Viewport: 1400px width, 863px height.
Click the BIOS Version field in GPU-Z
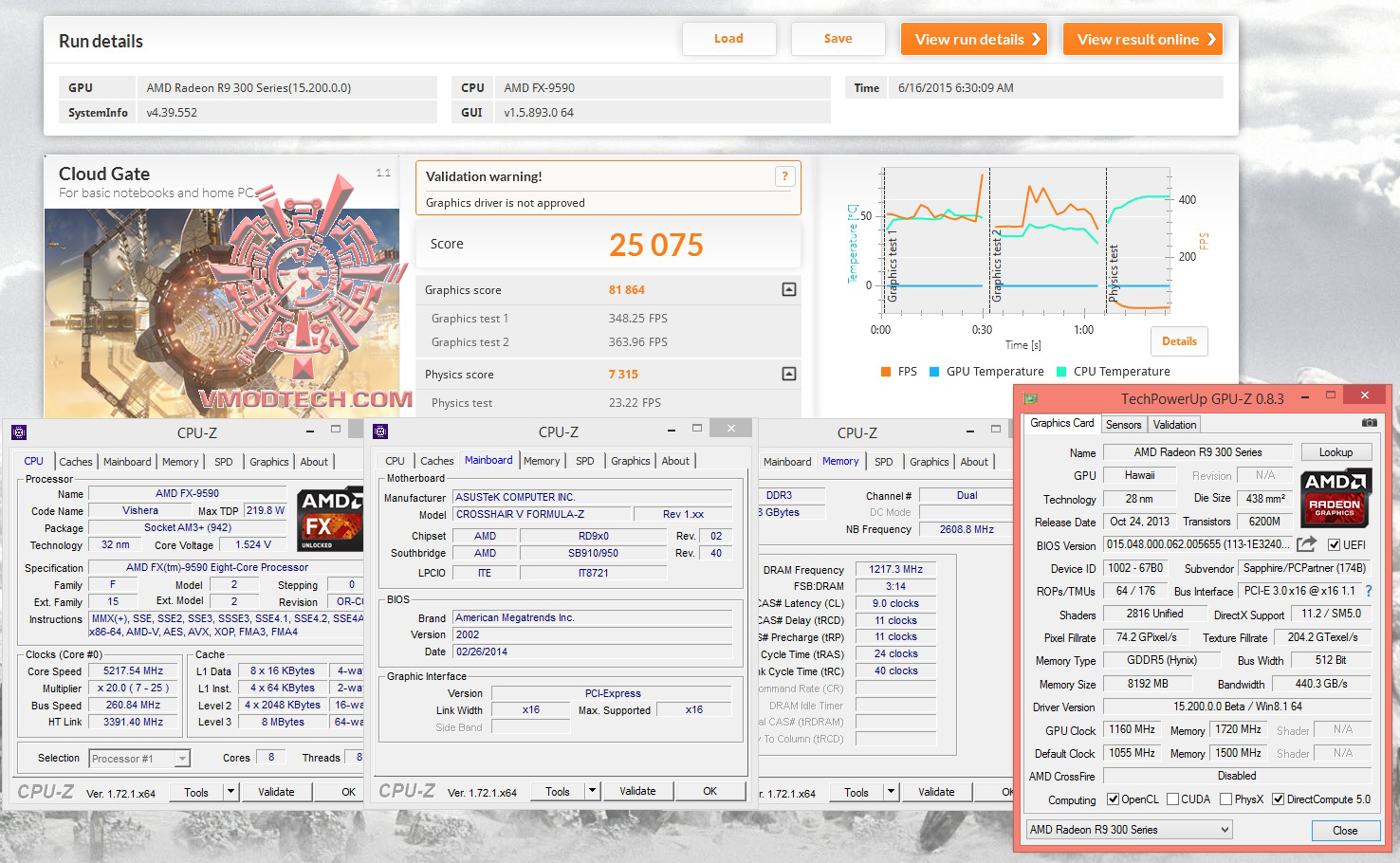point(1196,544)
